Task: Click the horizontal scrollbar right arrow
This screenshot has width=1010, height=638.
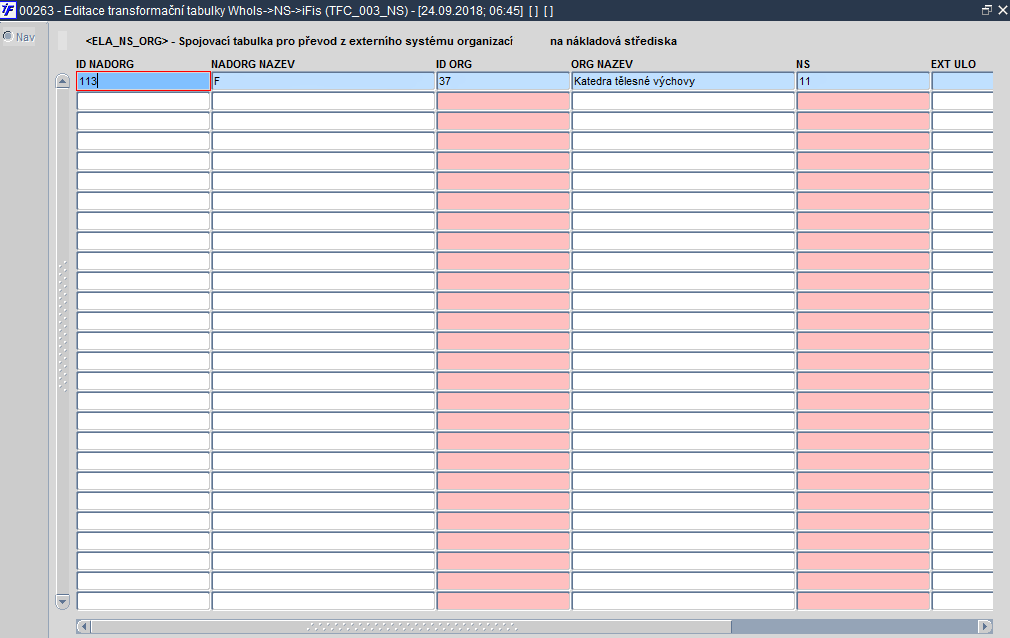Action: (985, 626)
